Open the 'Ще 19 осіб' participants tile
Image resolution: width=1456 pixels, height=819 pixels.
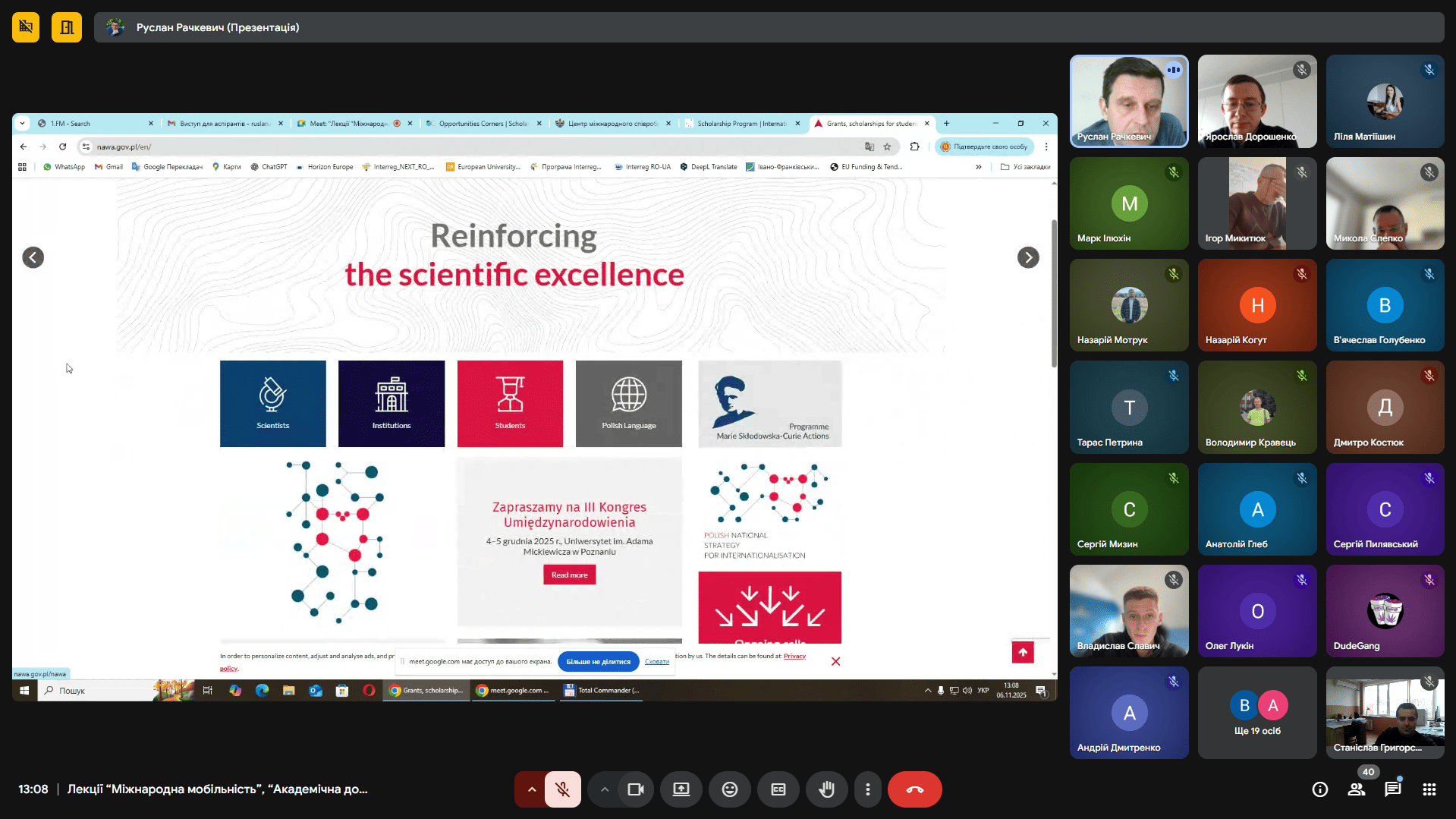coord(1257,713)
